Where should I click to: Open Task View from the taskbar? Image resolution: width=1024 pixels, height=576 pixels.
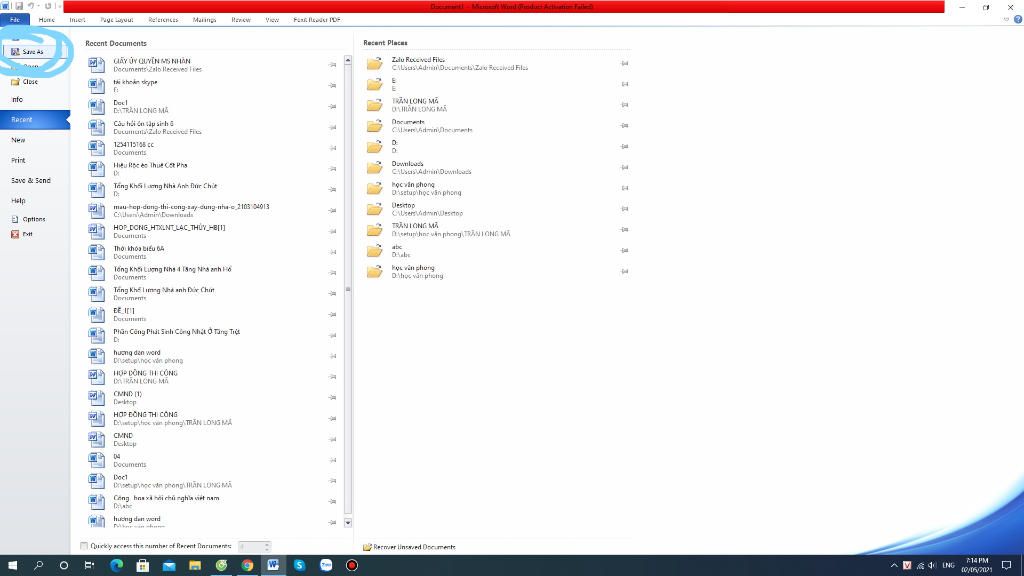tap(89, 566)
